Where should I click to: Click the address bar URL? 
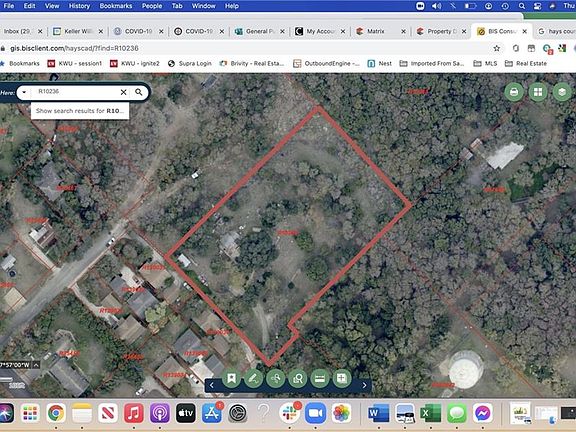pos(74,48)
